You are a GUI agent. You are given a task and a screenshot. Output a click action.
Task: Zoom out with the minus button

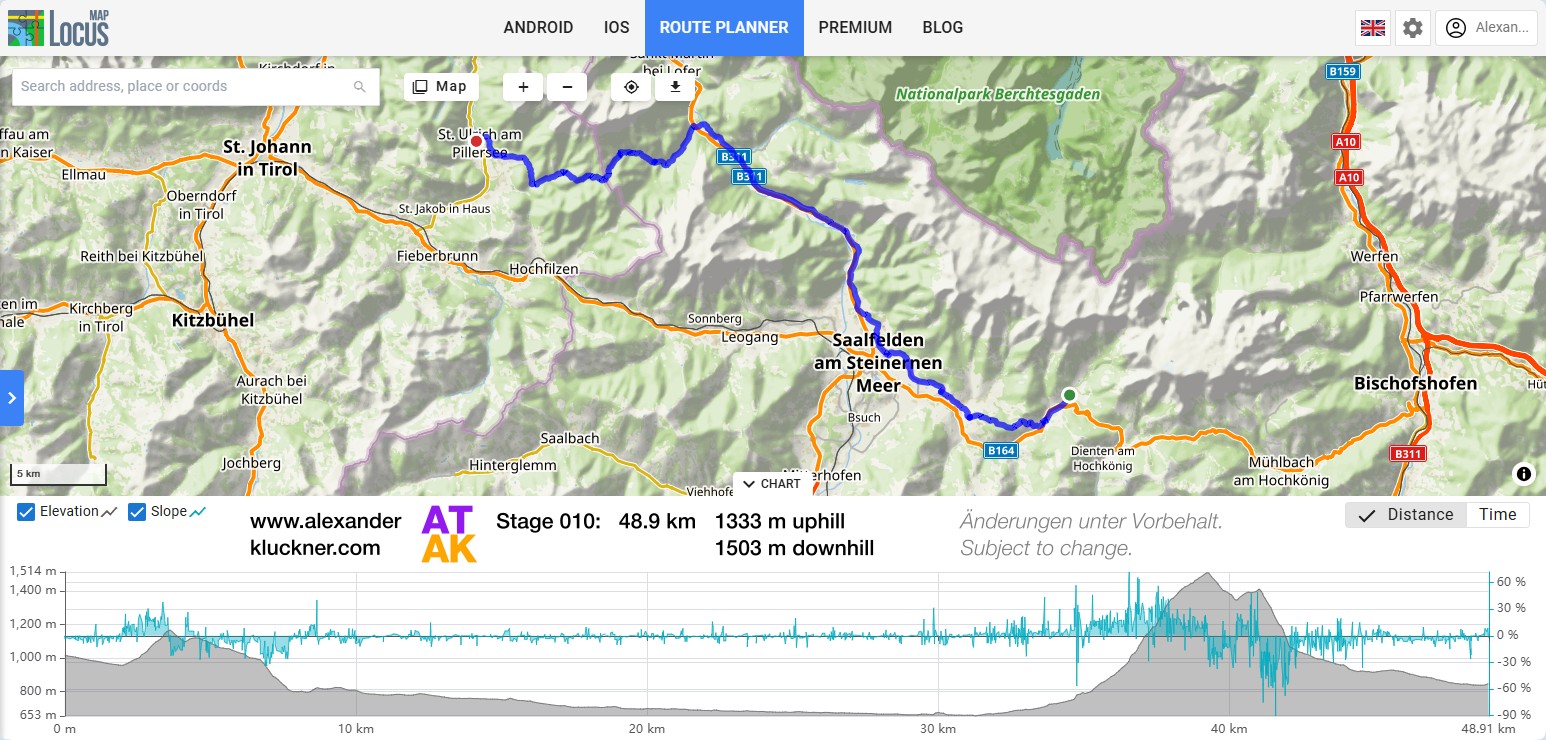pos(567,87)
